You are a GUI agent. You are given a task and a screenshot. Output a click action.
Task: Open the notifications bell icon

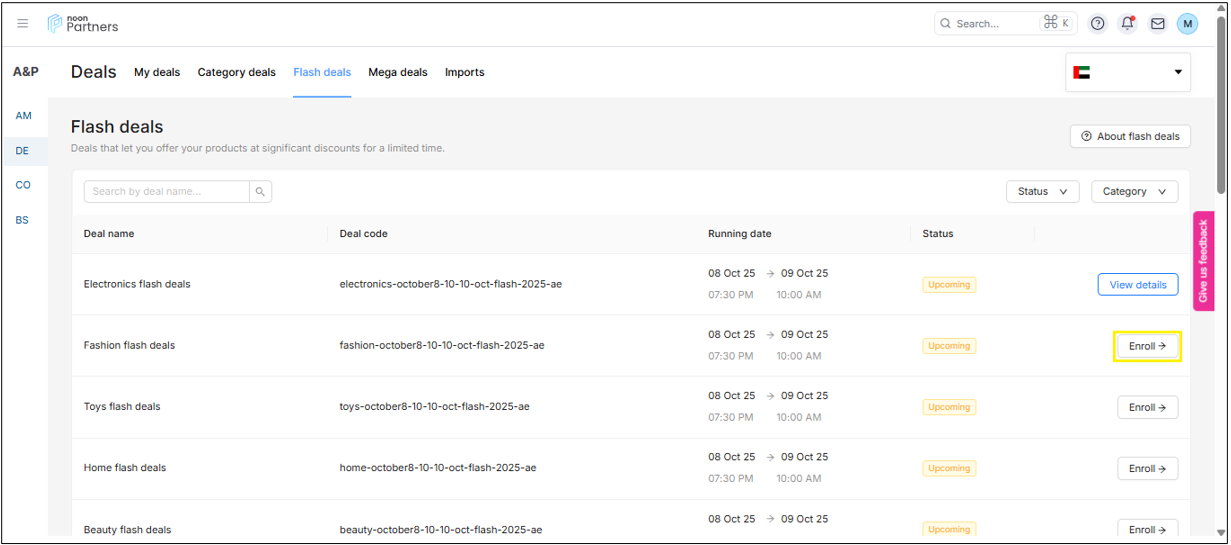pyautogui.click(x=1128, y=23)
